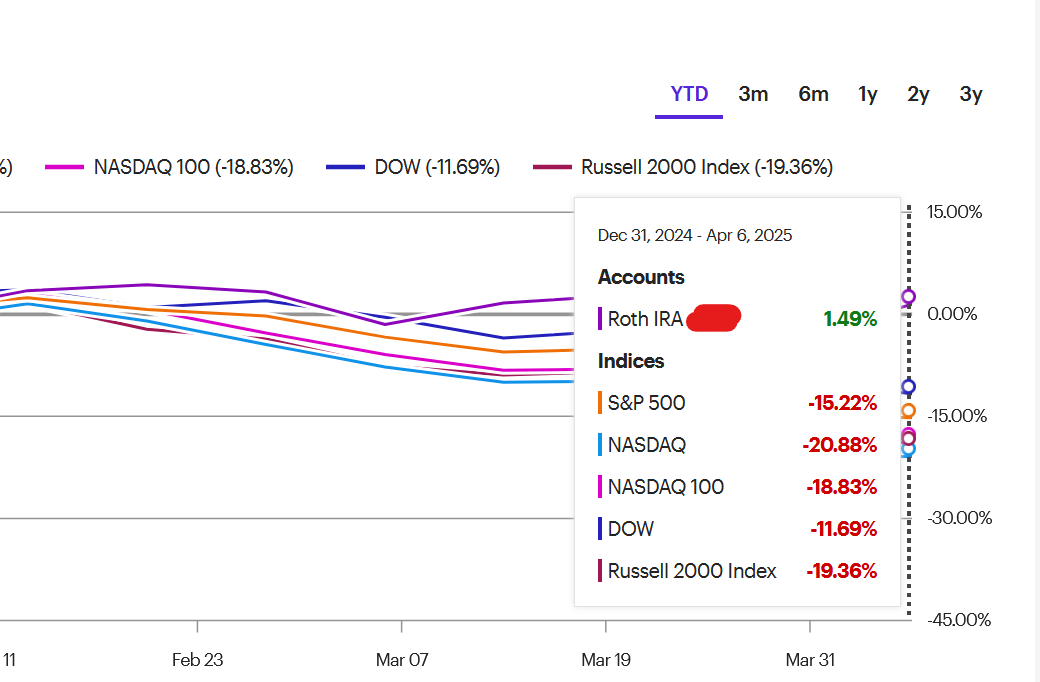
Task: Toggle Russell 2000 Index legend entry
Action: pos(683,167)
